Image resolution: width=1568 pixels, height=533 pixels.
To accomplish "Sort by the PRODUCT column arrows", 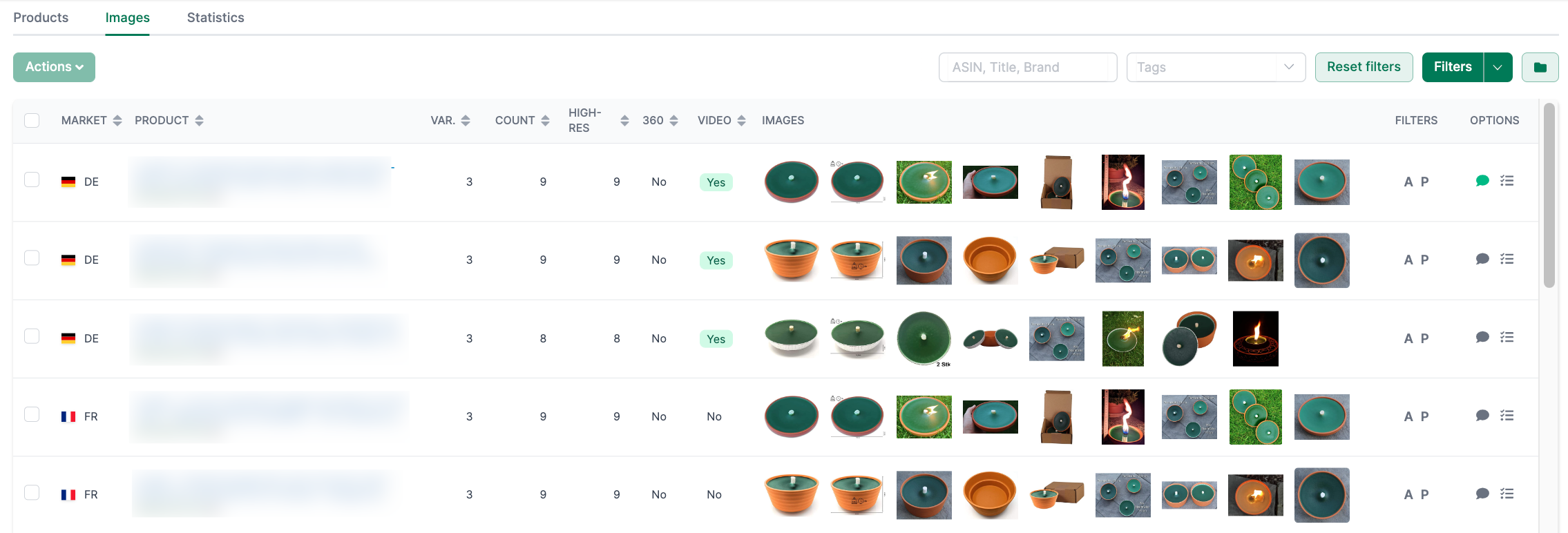I will [199, 121].
